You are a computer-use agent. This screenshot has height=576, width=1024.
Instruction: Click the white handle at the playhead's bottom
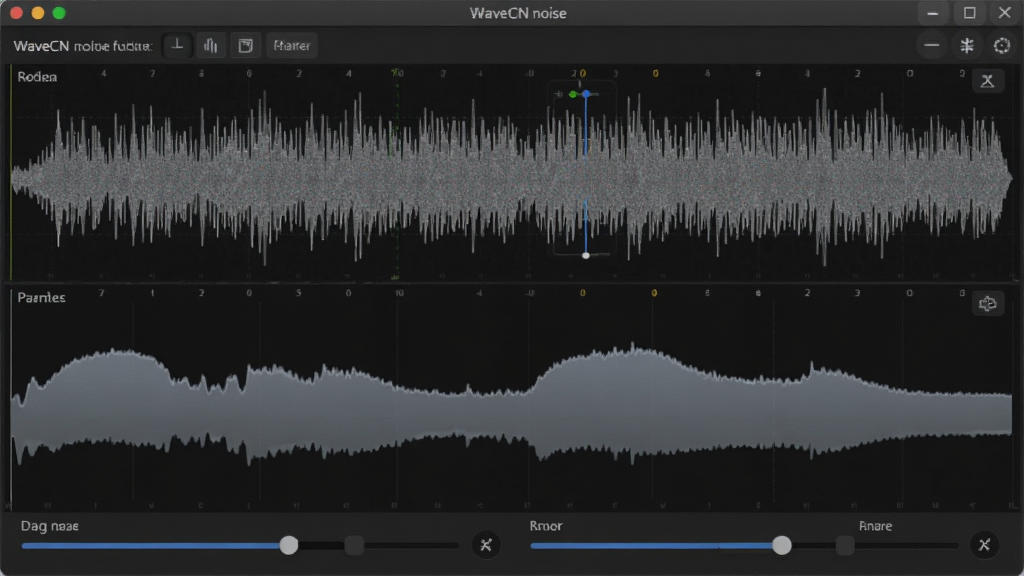586,255
